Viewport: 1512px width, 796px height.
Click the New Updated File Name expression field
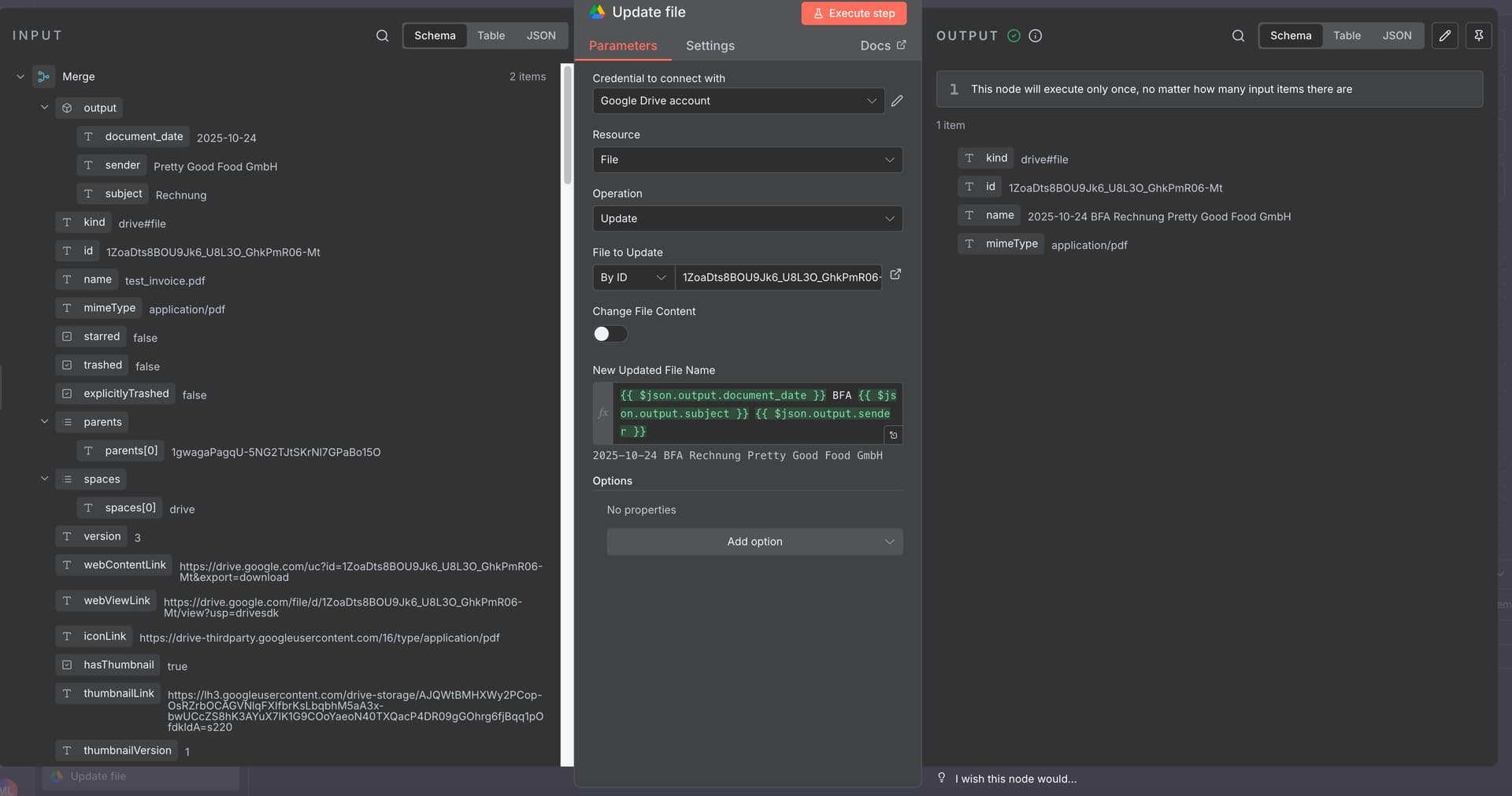click(756, 413)
